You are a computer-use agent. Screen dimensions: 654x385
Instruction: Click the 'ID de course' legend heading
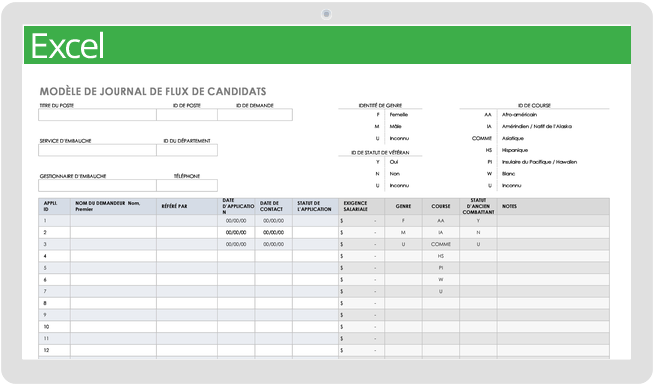[x=534, y=106]
